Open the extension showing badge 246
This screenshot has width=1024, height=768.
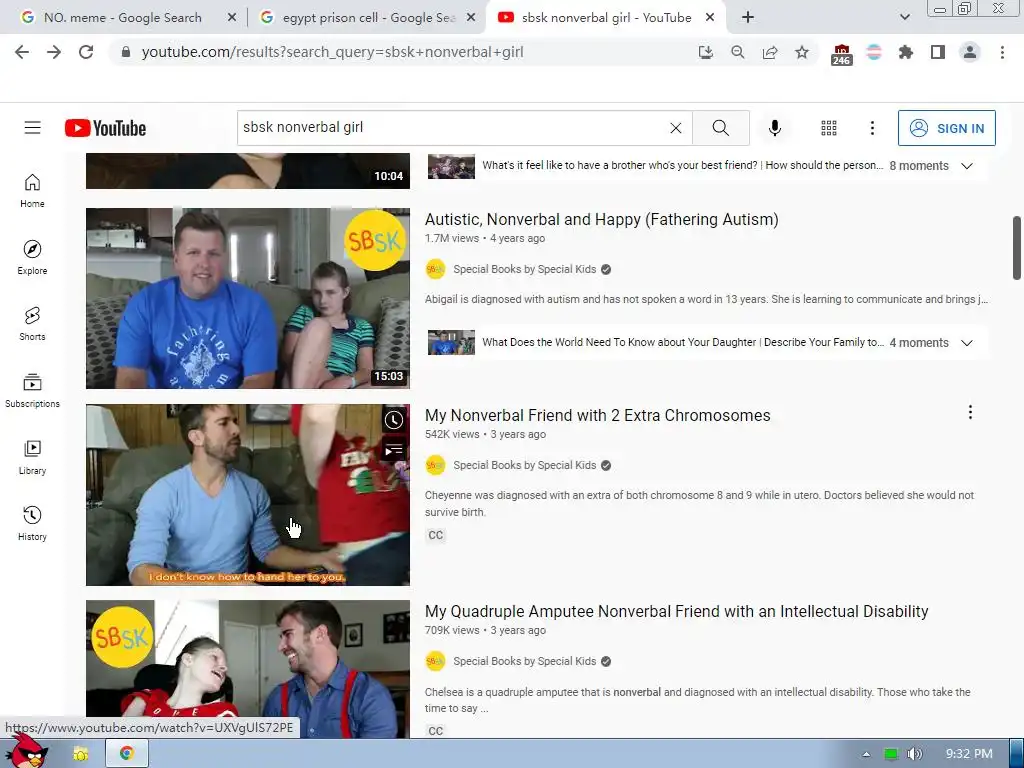click(842, 54)
